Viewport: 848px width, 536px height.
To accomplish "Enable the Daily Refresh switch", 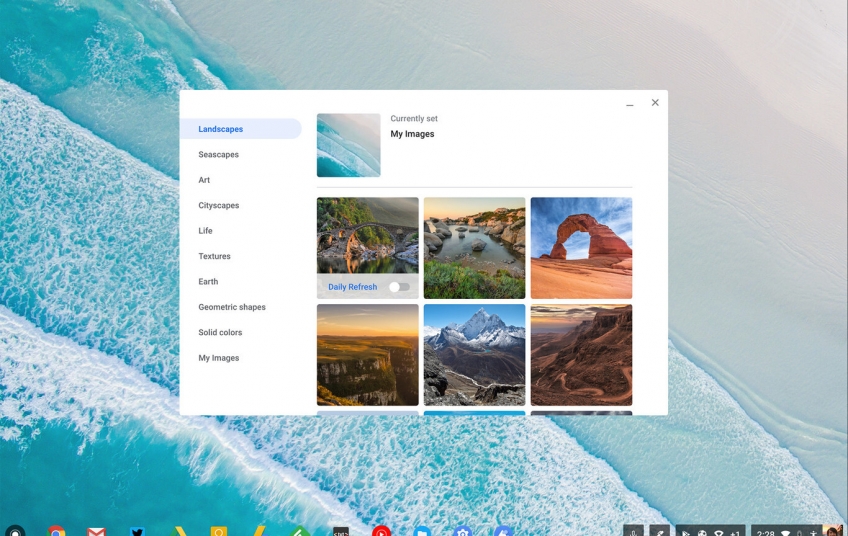I will pos(399,287).
